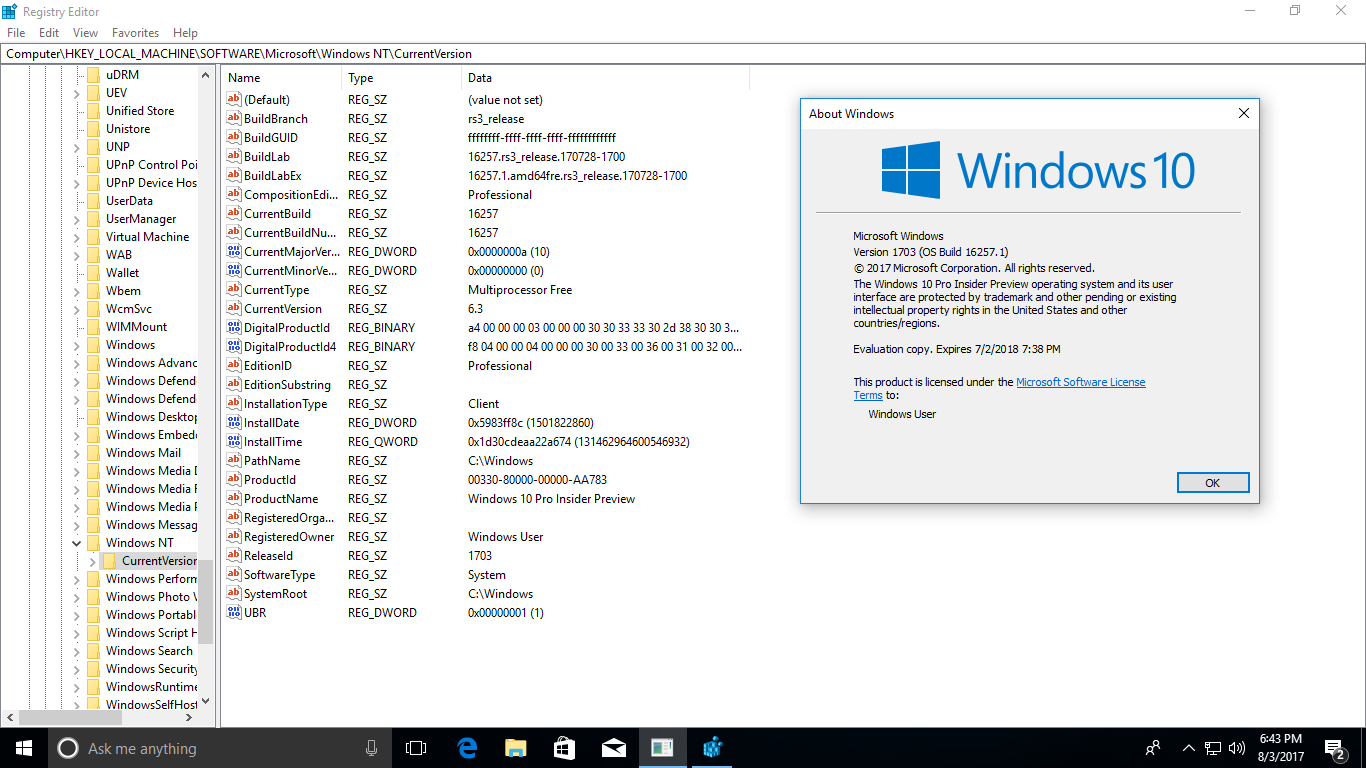Select the SystemRoot value name
1366x768 pixels.
275,594
